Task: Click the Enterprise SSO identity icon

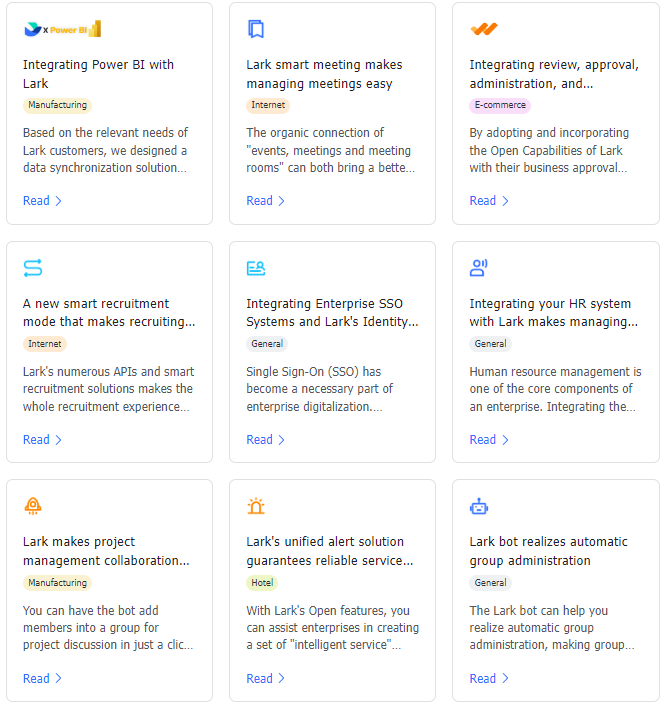Action: click(256, 268)
